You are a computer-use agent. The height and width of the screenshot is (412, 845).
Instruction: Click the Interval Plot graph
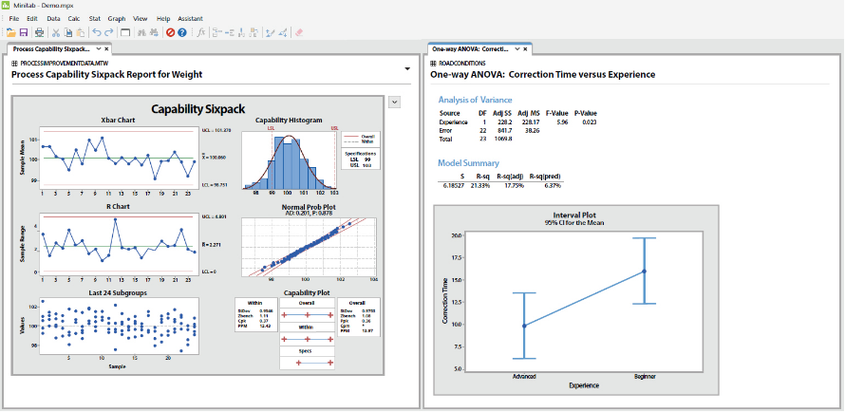click(576, 301)
